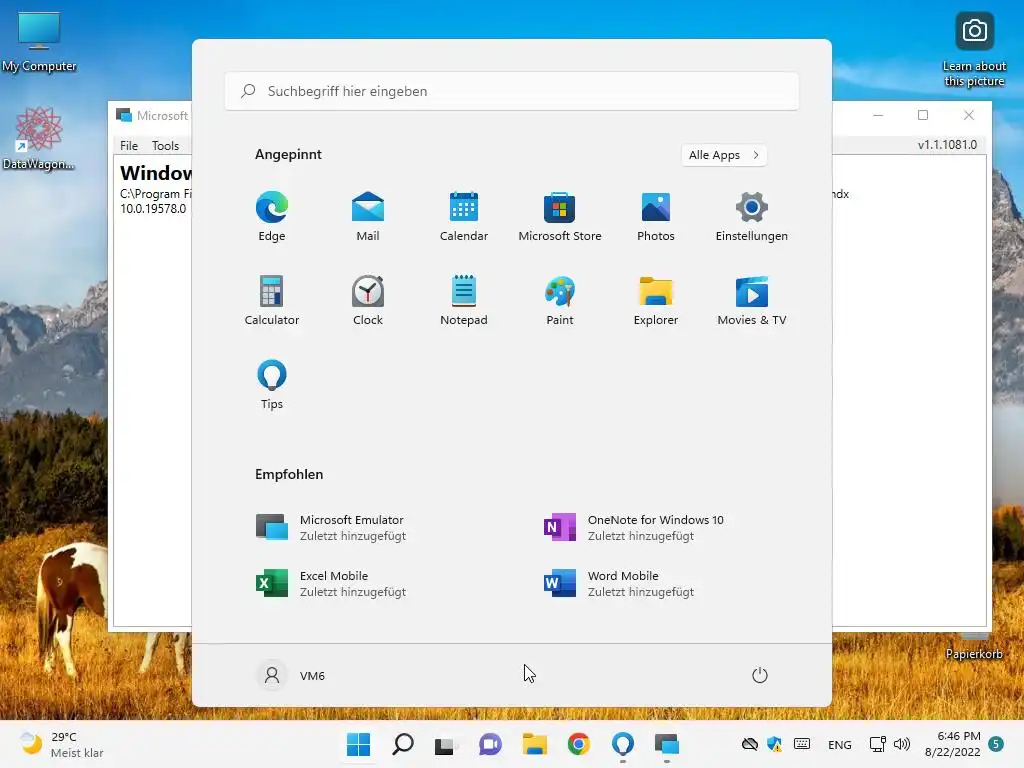Viewport: 1024px width, 768px height.
Task: Open taskbar Search magnifier
Action: (x=403, y=744)
